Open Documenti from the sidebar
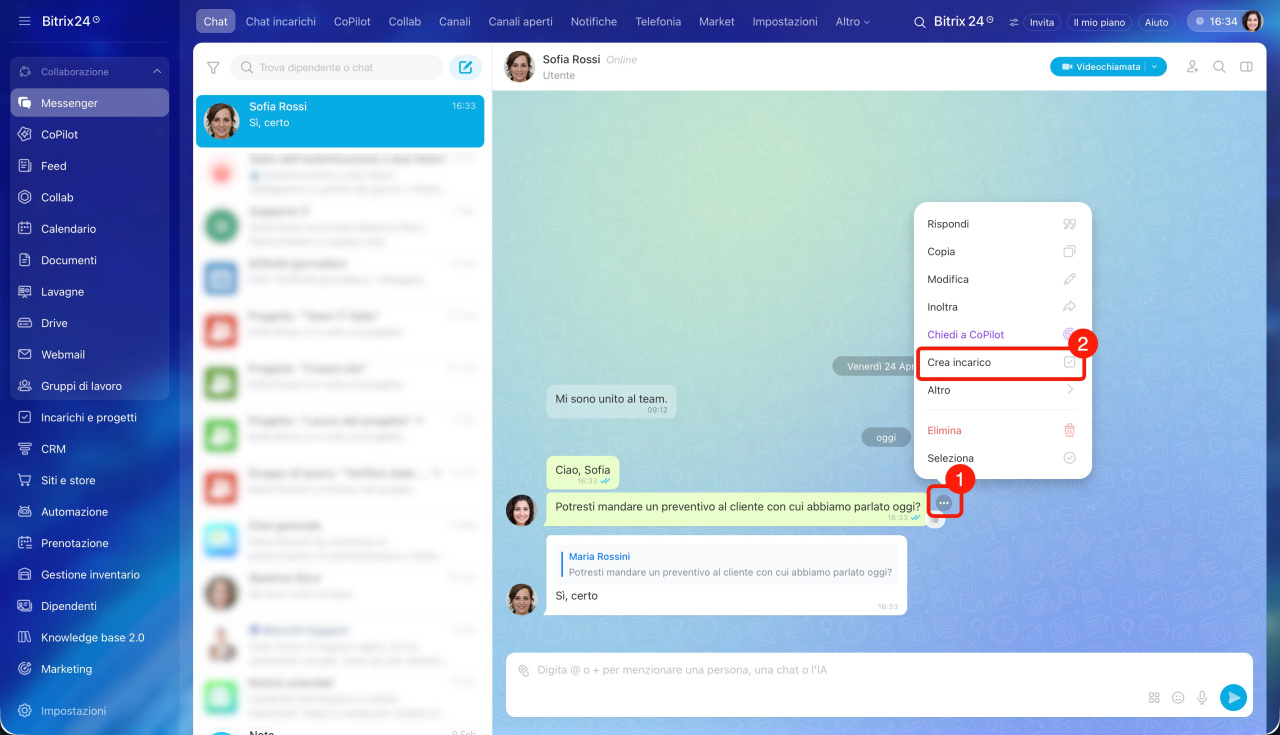The width and height of the screenshot is (1280, 735). click(x=90, y=260)
